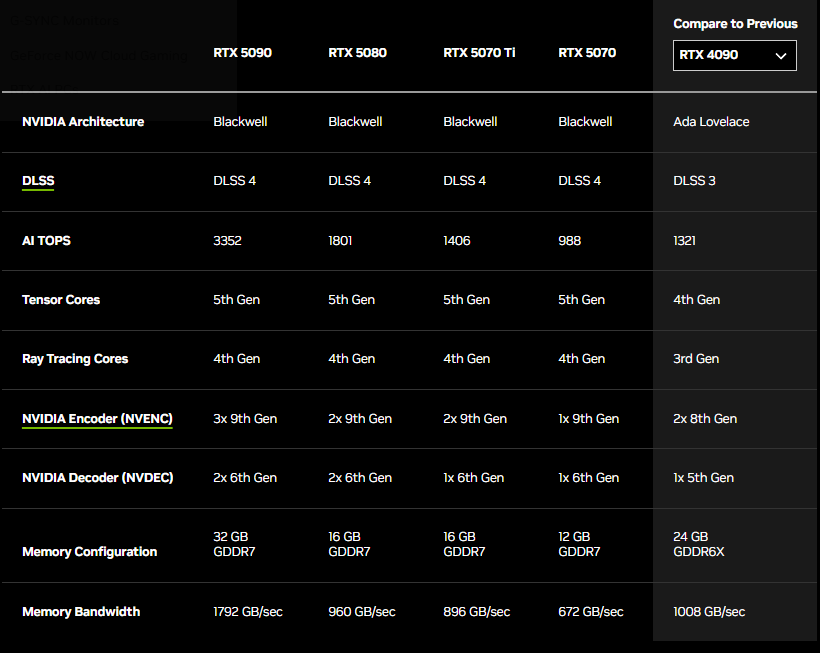Click the dropdown chevron arrow icon
The height and width of the screenshot is (653, 820).
[x=781, y=55]
